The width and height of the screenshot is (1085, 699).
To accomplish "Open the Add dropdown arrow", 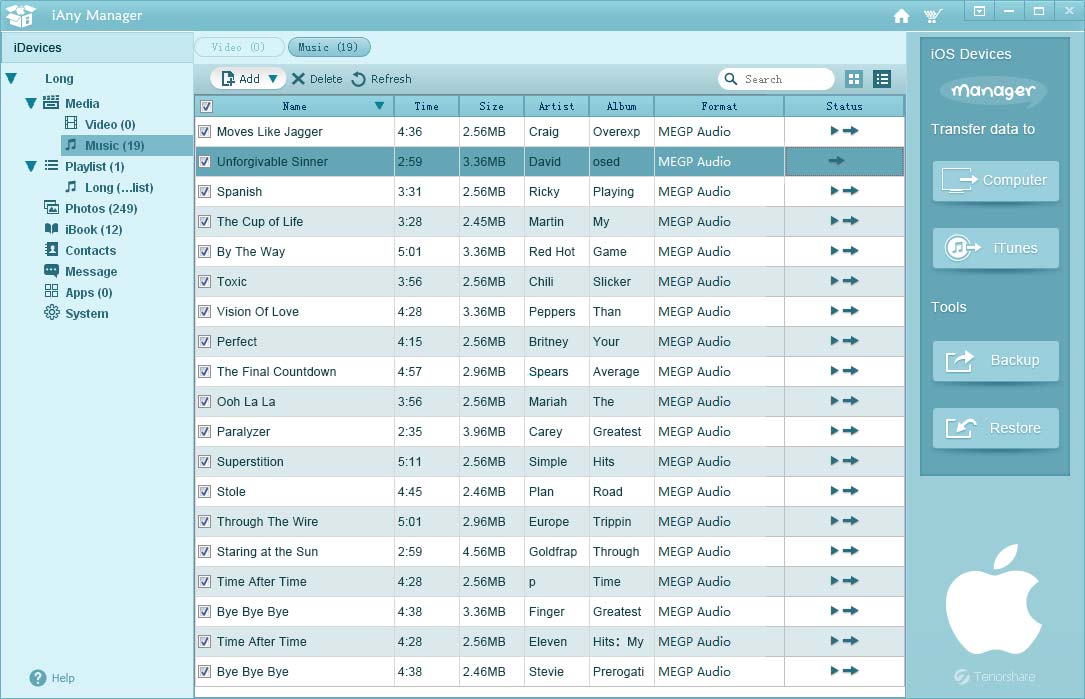I will [273, 79].
